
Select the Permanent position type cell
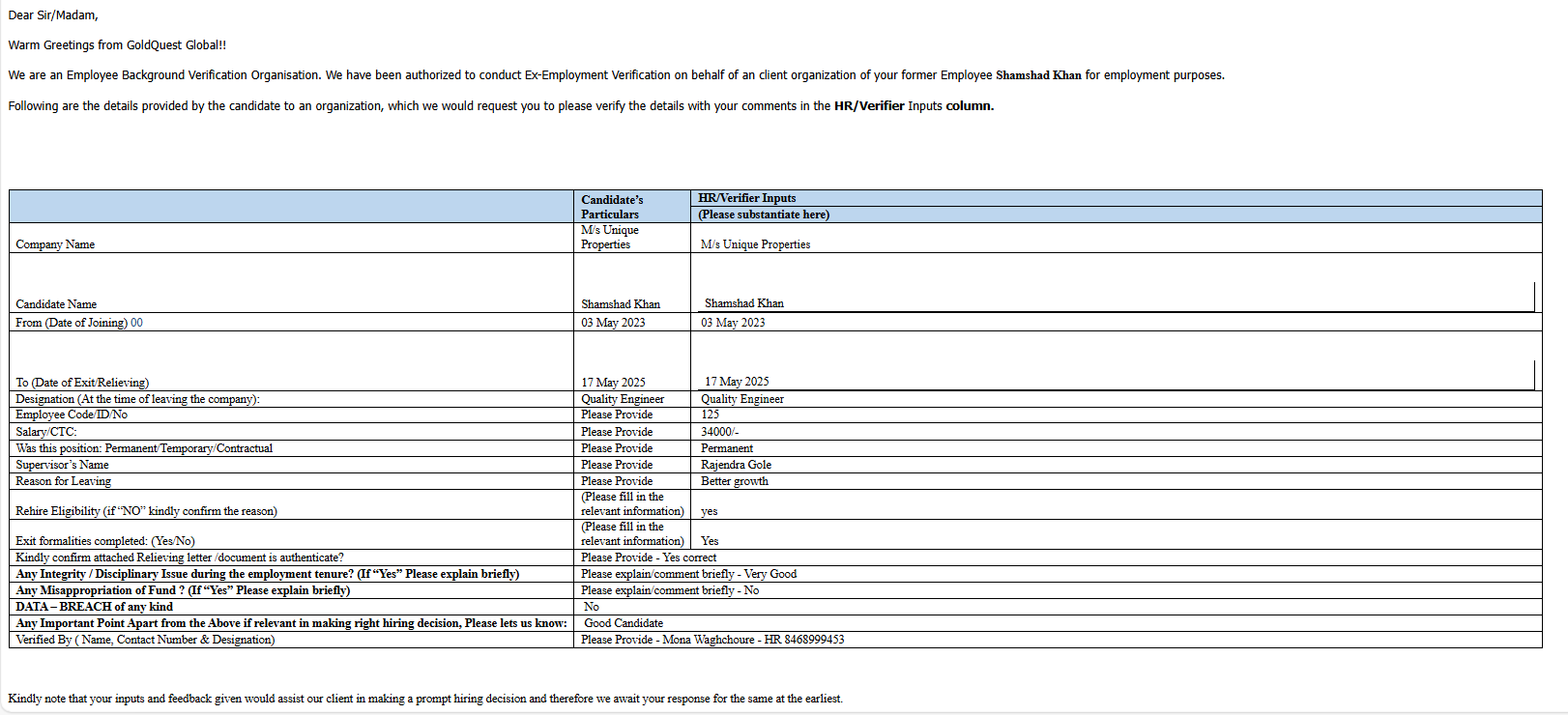[726, 448]
